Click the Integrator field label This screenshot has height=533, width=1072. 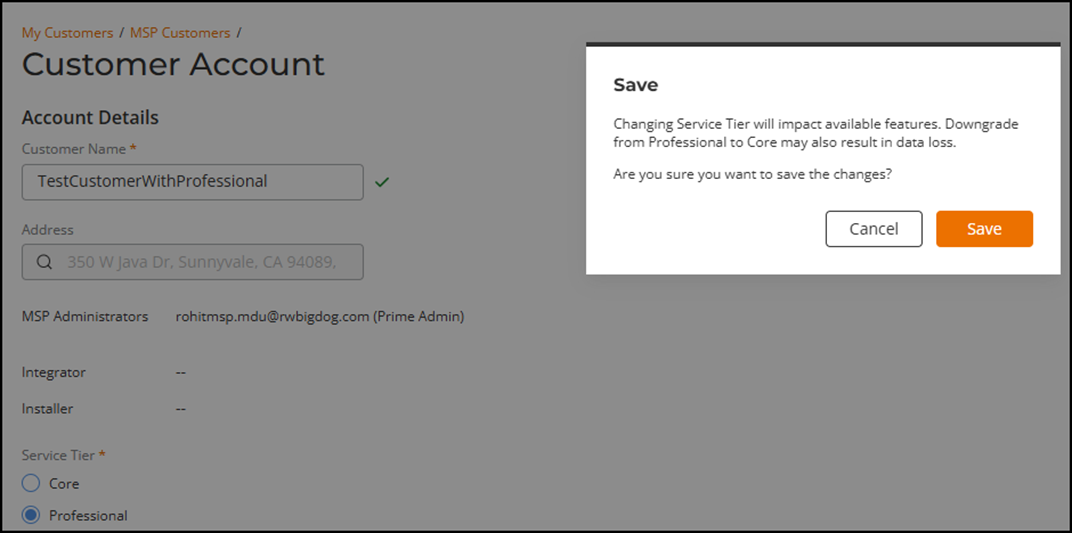54,372
